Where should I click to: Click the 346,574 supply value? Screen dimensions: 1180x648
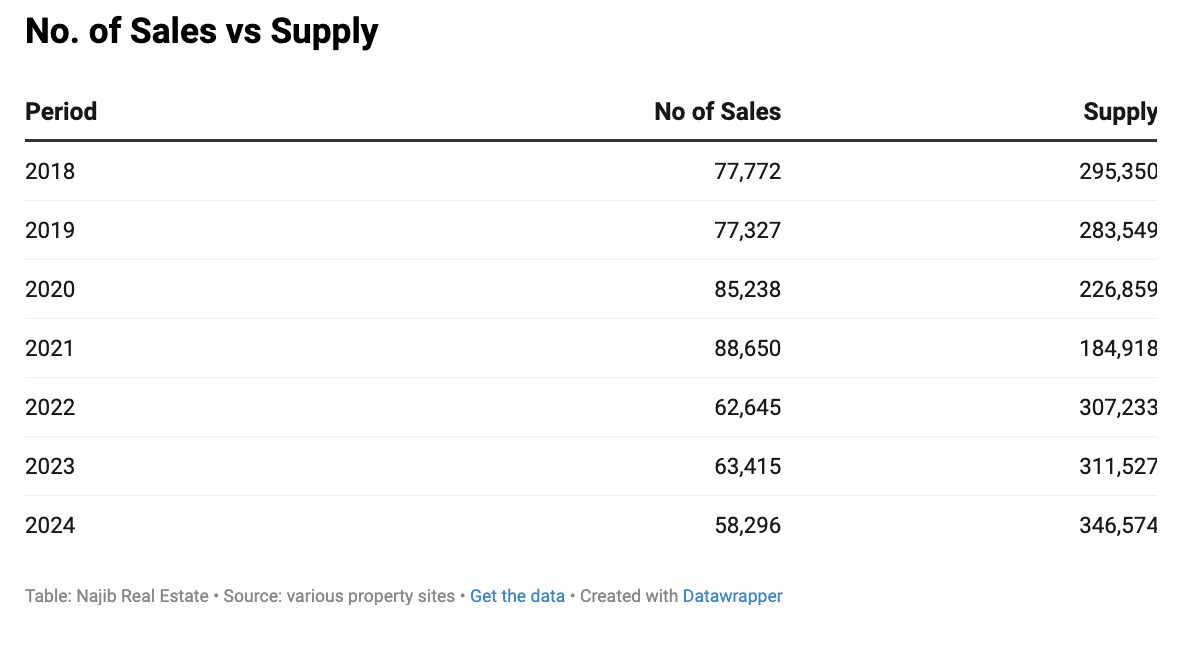pyautogui.click(x=1117, y=525)
